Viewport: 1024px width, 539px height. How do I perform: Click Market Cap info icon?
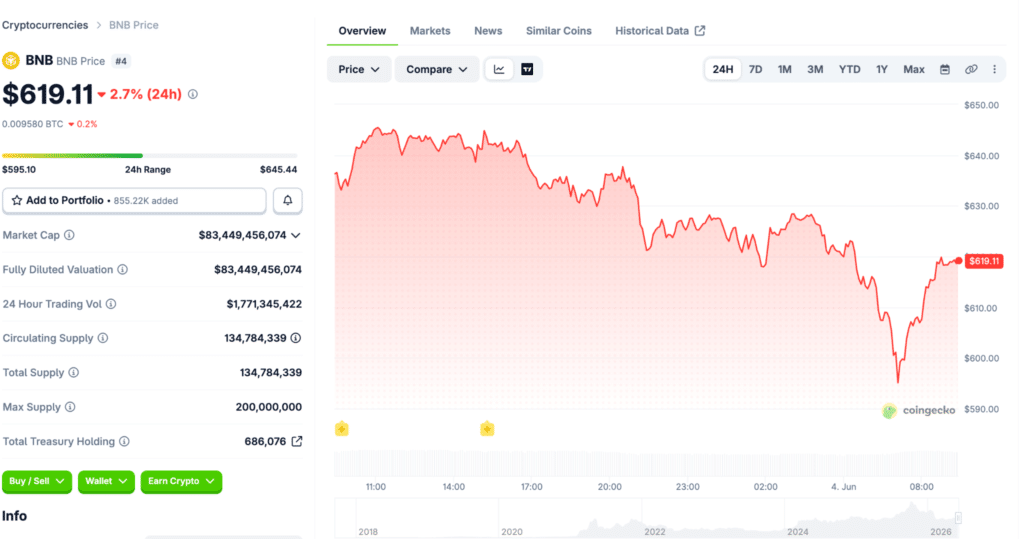point(69,235)
